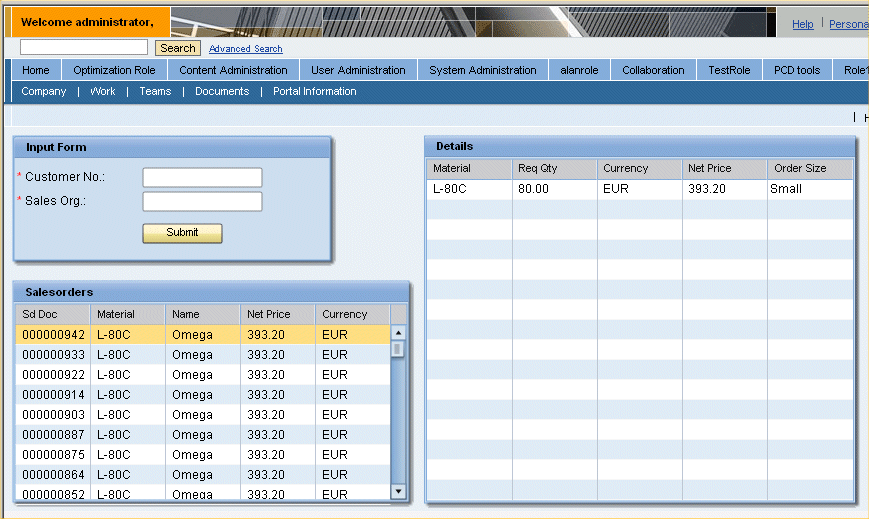Go to the Documents submenu item

tap(222, 91)
